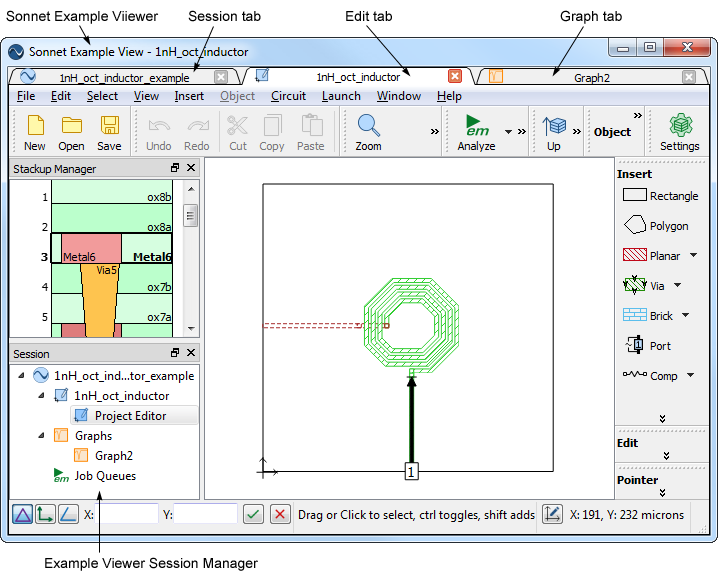Switch to the Graph2 tab
Screen dimensions: 718x578
tap(592, 77)
